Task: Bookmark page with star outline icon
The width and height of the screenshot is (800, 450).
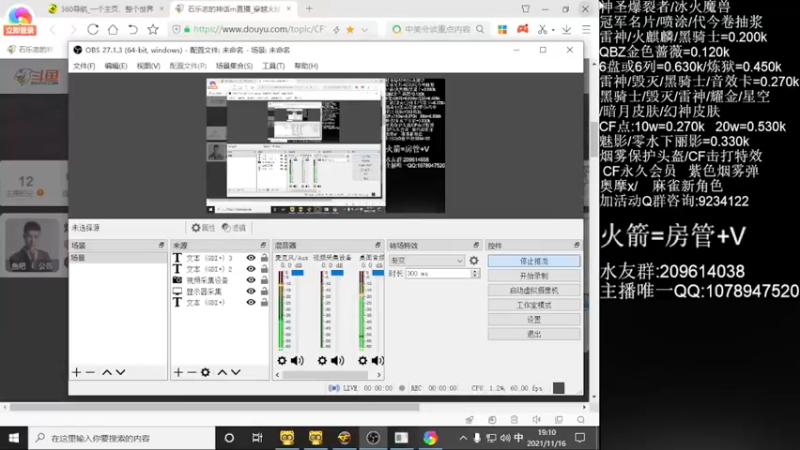Action: pos(153,30)
